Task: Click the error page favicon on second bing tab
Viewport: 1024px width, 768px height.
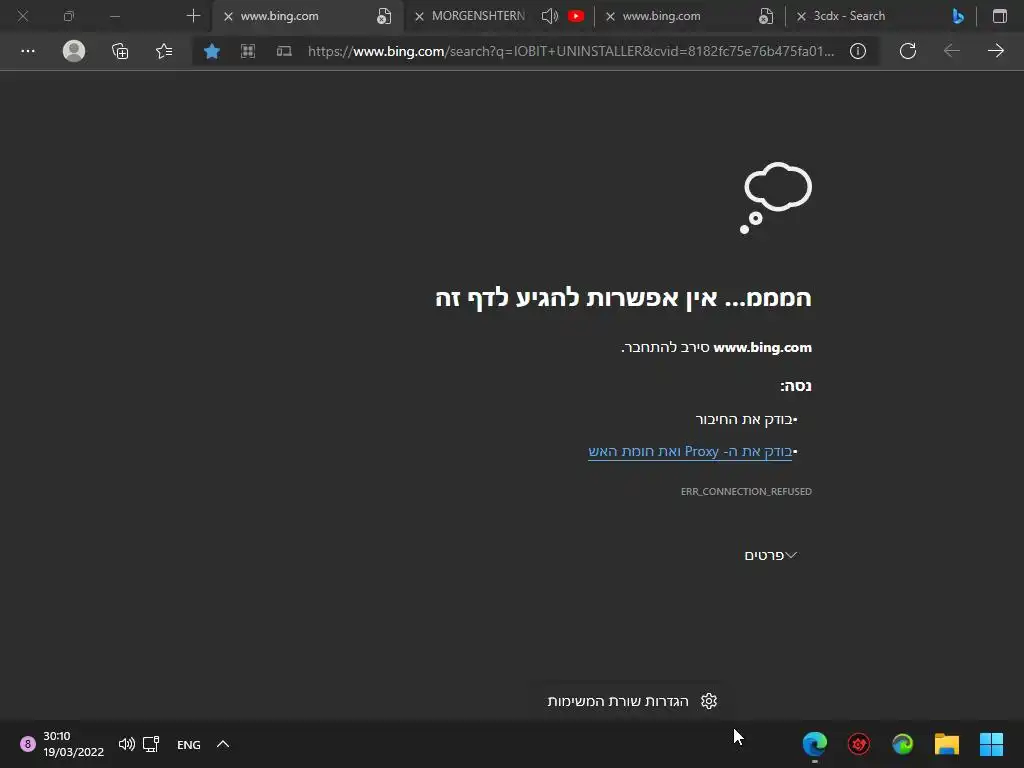Action: click(x=766, y=16)
